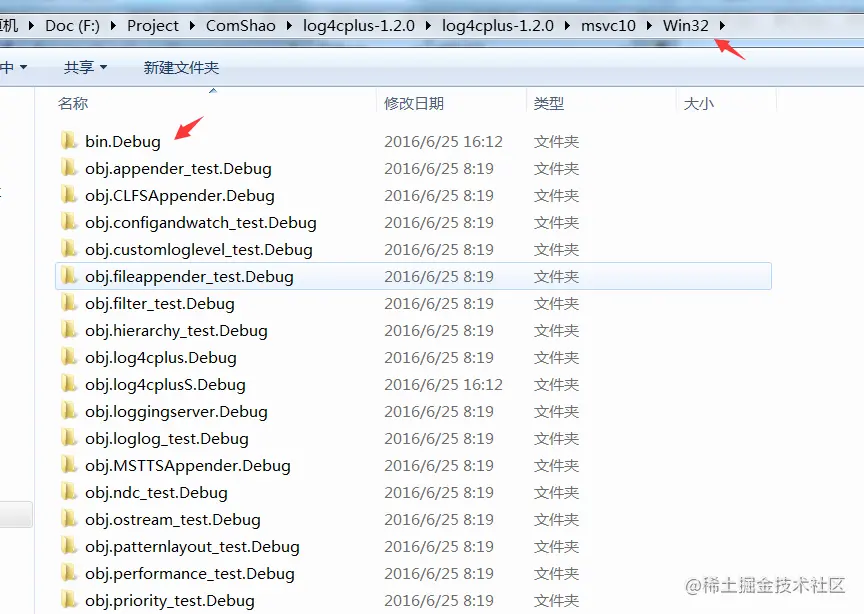The height and width of the screenshot is (614, 864).
Task: Select obj.appender_test.Debug name text
Action: coord(178,169)
